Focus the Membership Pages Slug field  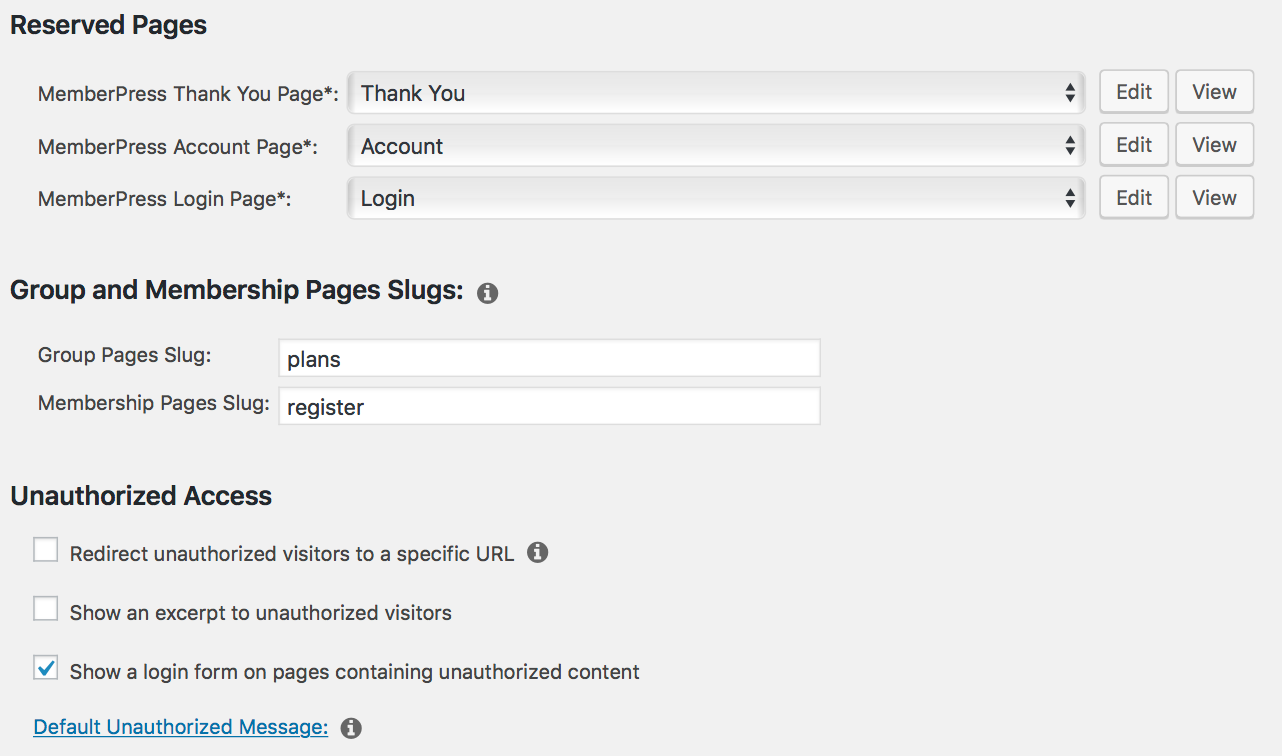(x=549, y=406)
